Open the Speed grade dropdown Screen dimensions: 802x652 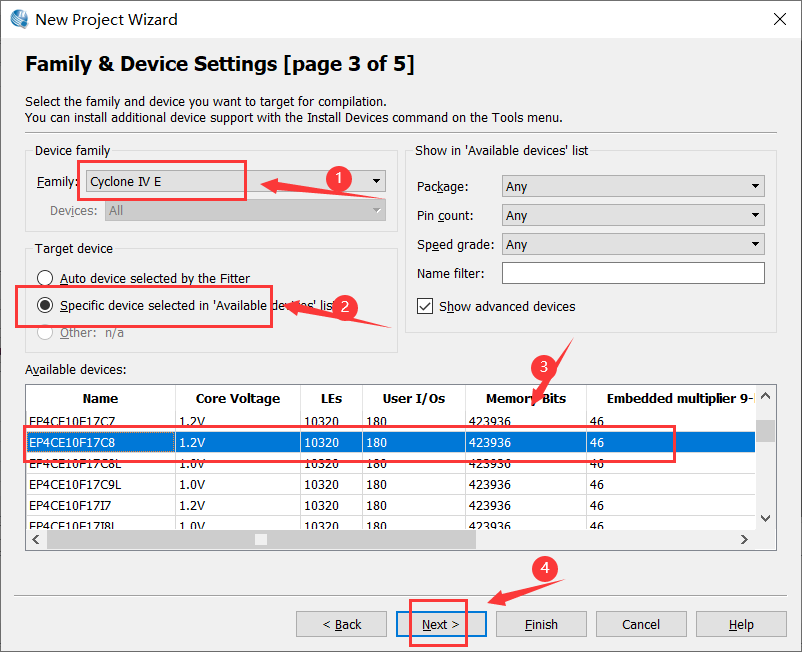tap(633, 244)
